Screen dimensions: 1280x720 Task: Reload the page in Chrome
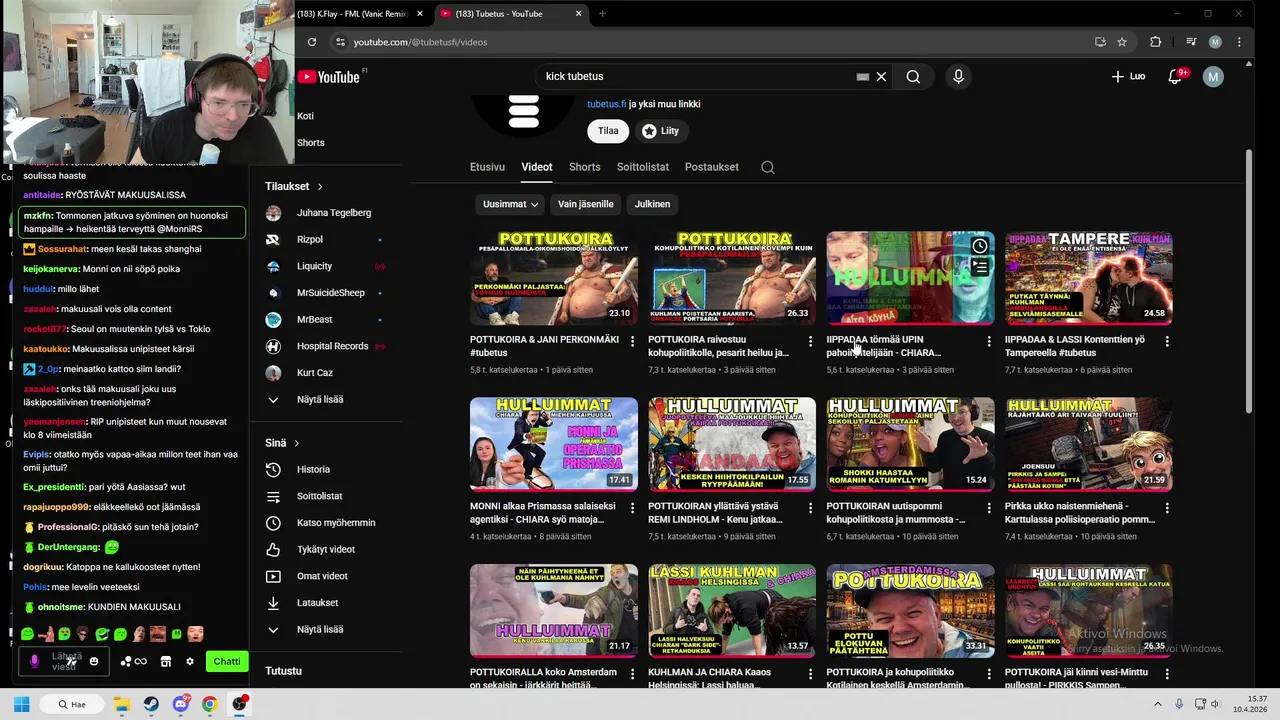[x=312, y=42]
